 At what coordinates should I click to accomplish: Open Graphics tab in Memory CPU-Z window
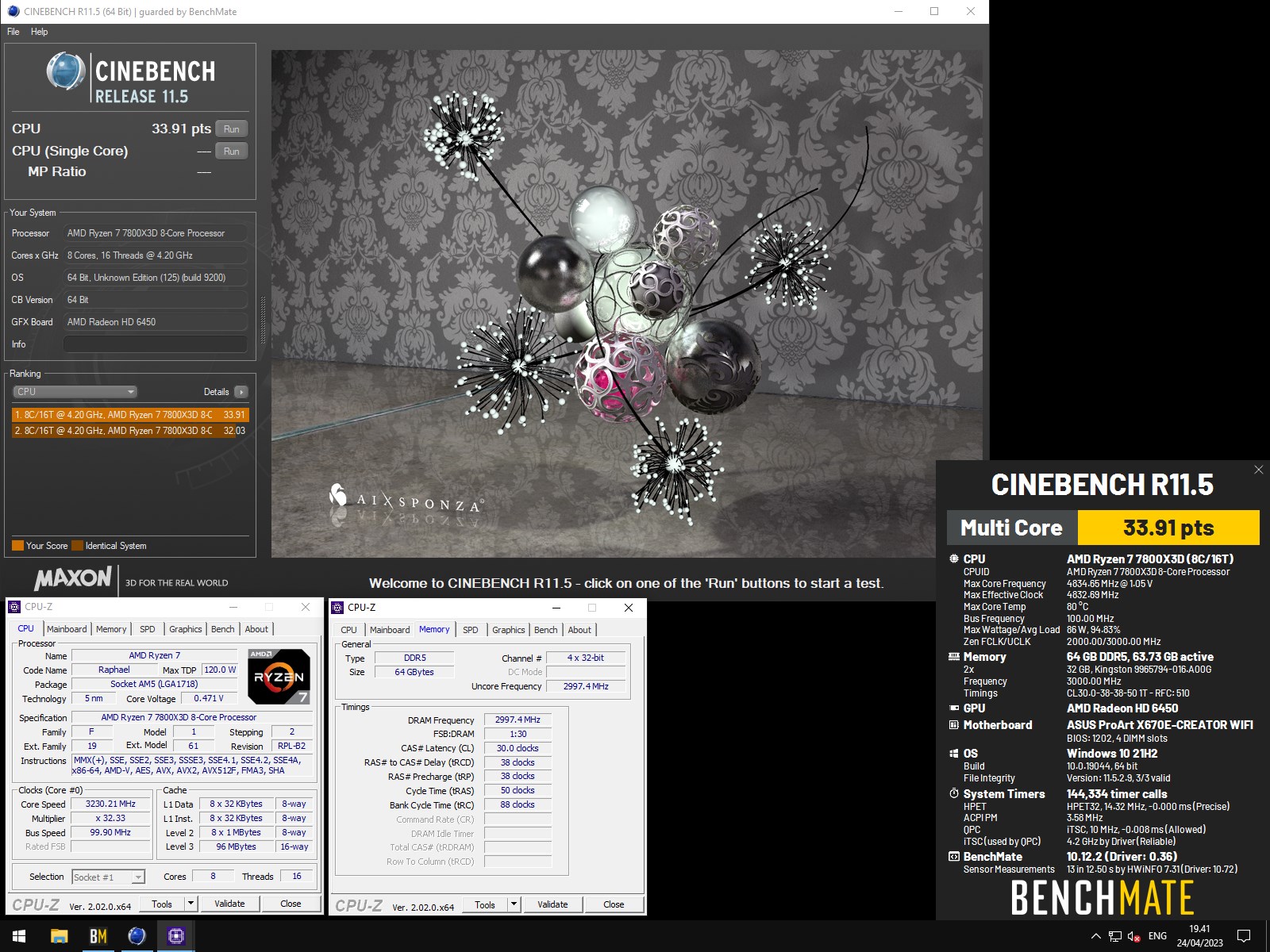[x=509, y=630]
